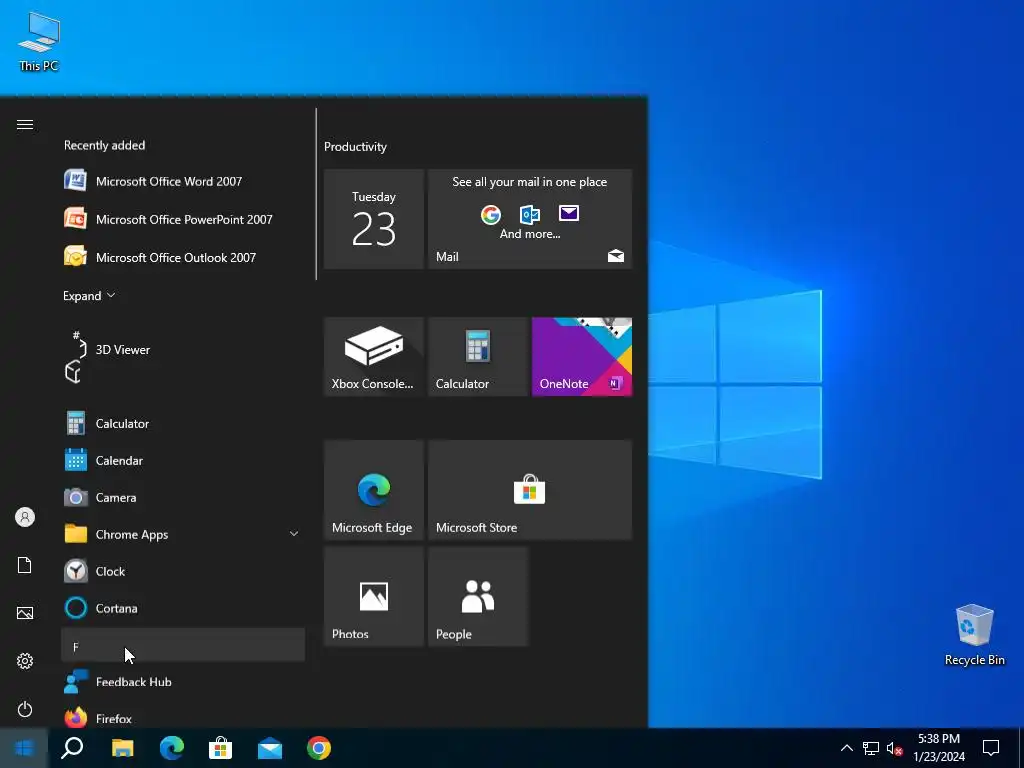The height and width of the screenshot is (768, 1024).
Task: Open the Action Center notifications
Action: tap(991, 748)
